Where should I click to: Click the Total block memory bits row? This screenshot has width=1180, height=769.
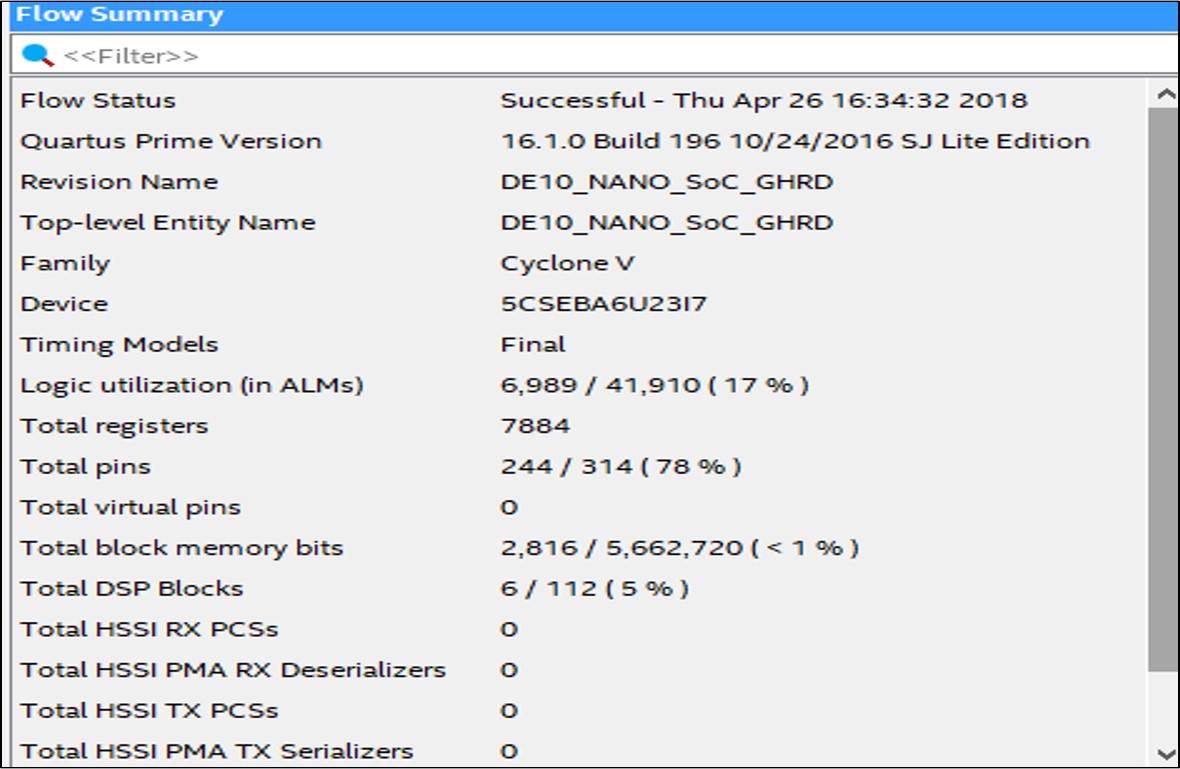pyautogui.click(x=181, y=548)
